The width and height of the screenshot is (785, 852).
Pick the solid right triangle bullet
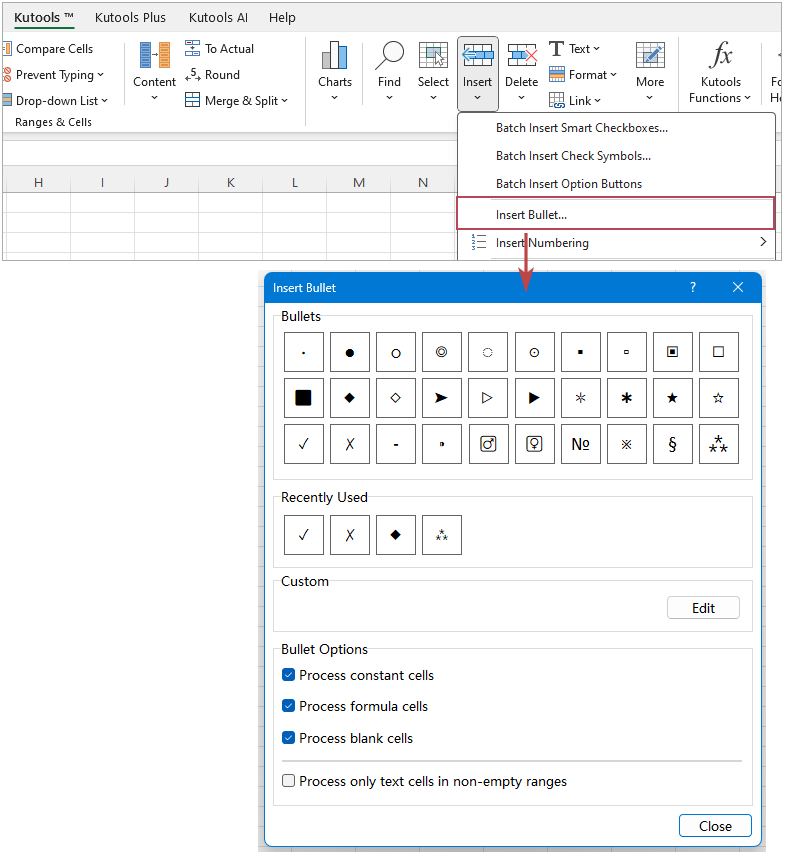coord(535,398)
